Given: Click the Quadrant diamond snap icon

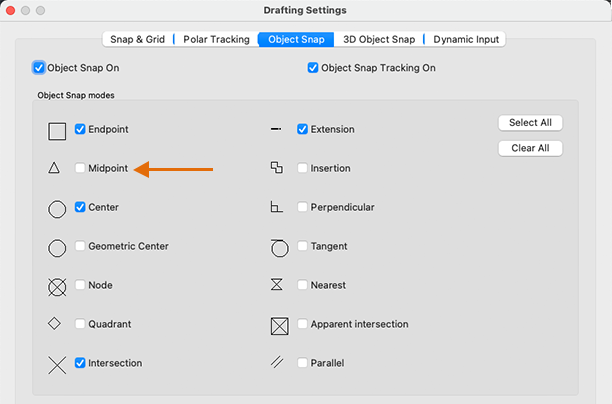Looking at the screenshot, I should 55,324.
